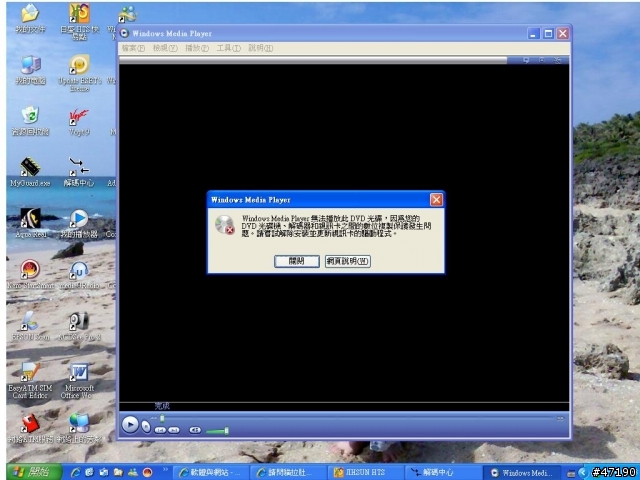Screen dimensions: 640x480
Task: Switch to the JIHSUN HTS taskbar button
Action: pyautogui.click(x=365, y=473)
